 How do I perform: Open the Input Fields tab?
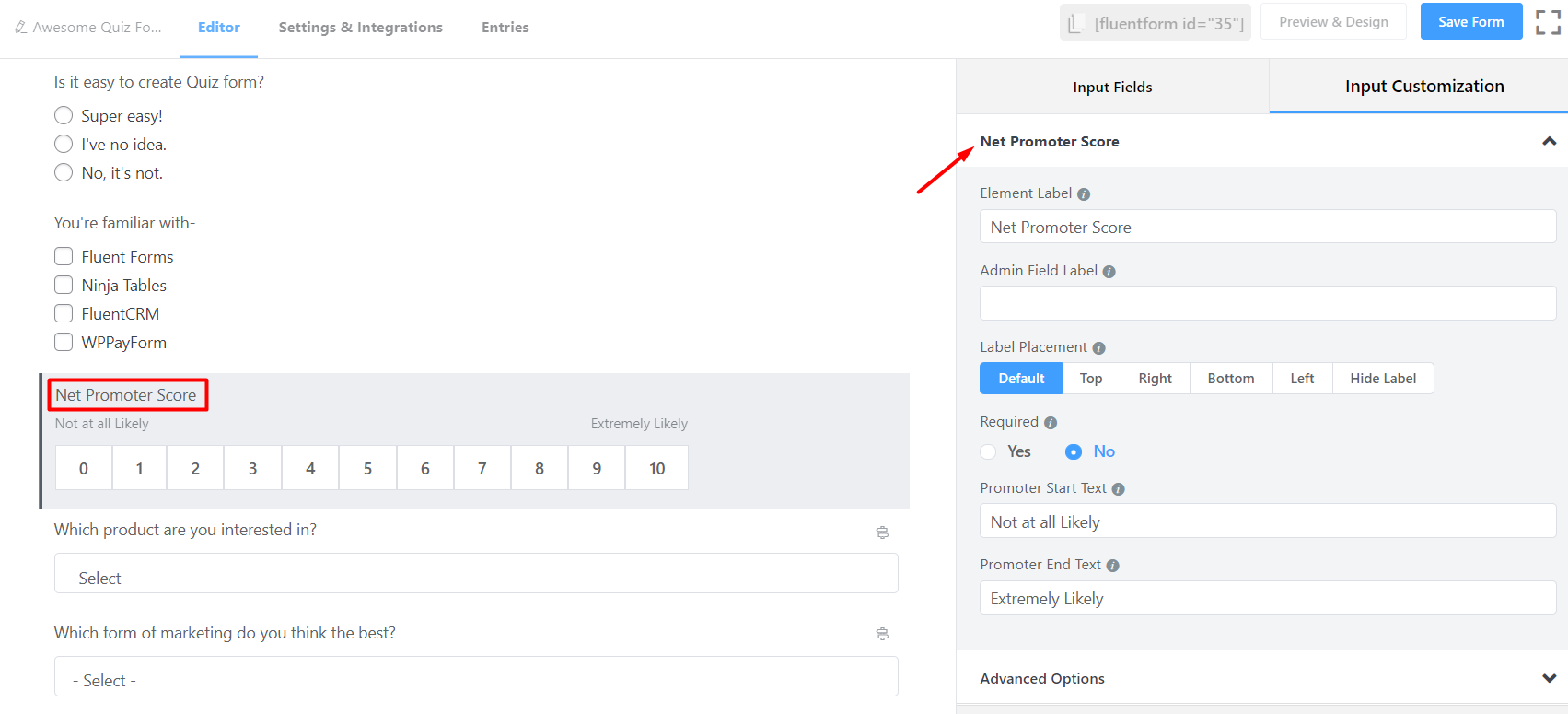[1112, 87]
